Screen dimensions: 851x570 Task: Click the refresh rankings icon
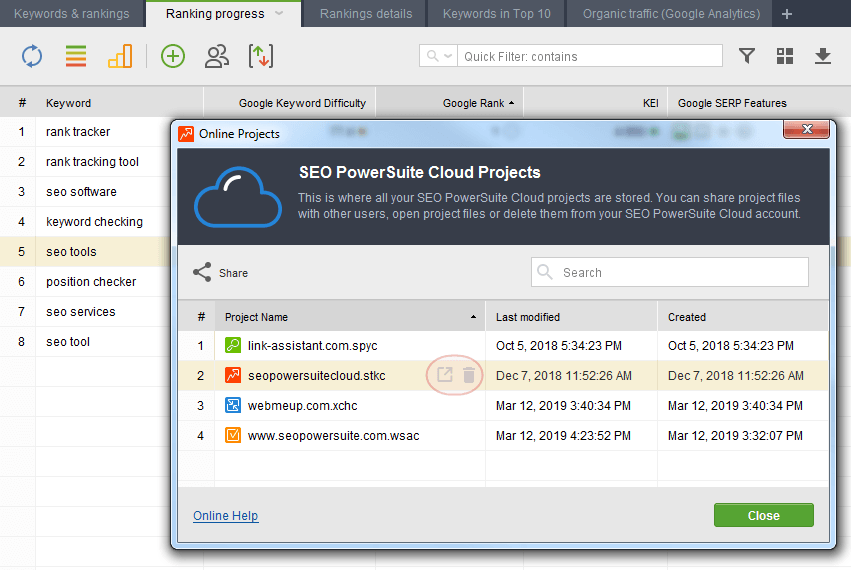tap(32, 56)
